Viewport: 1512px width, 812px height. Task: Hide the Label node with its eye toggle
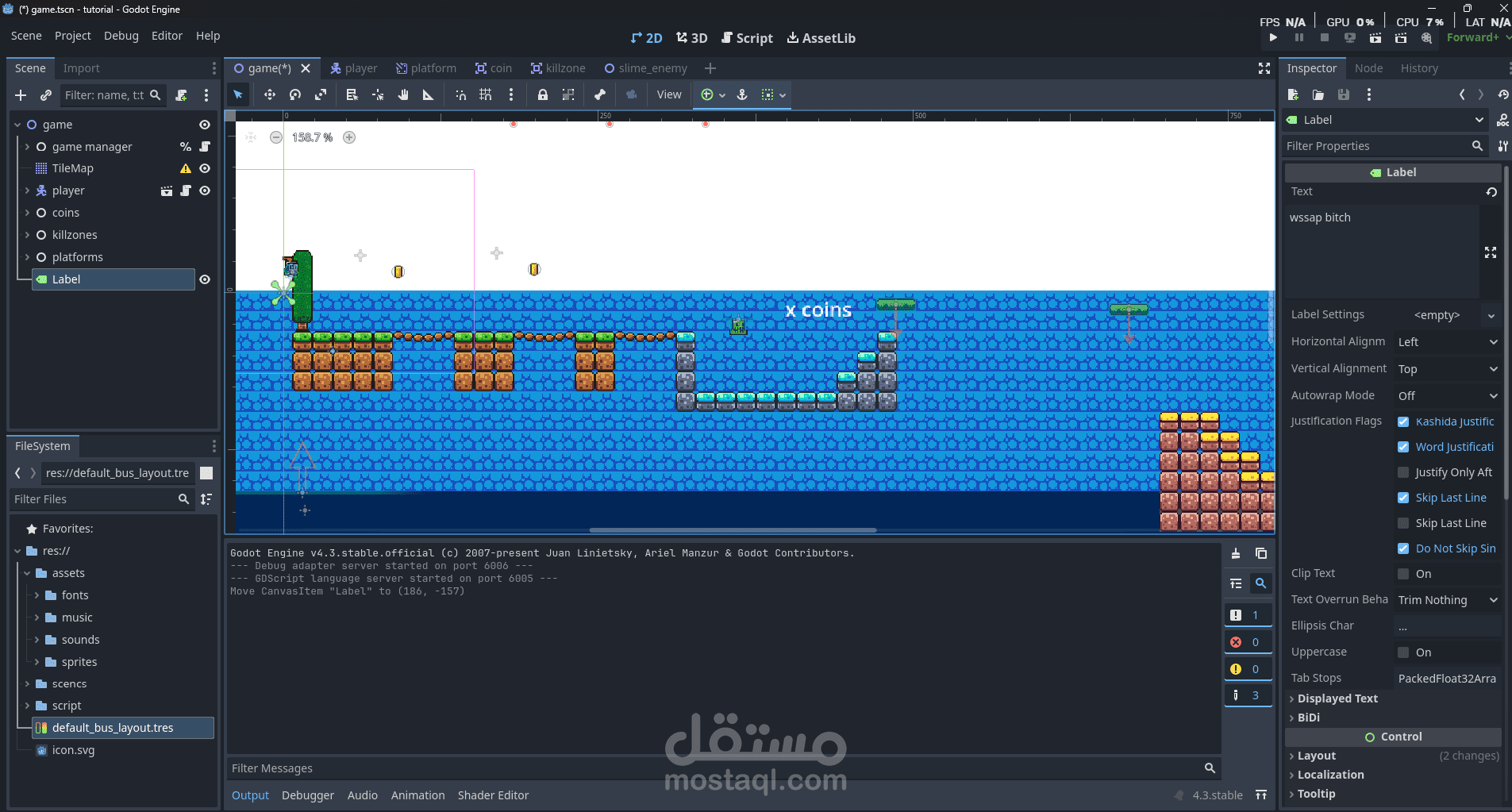(205, 279)
